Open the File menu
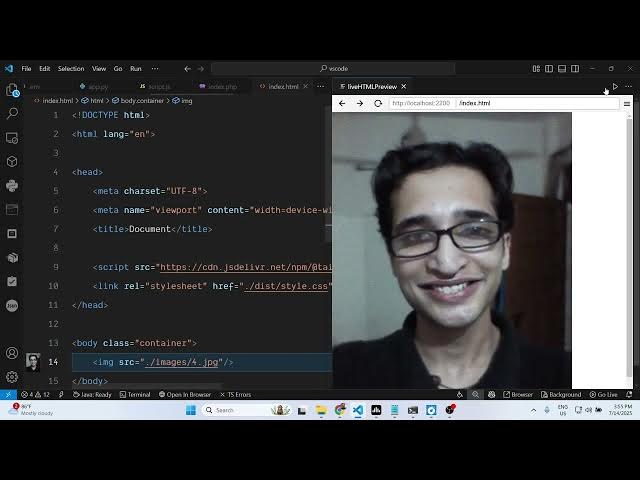 [x=26, y=69]
